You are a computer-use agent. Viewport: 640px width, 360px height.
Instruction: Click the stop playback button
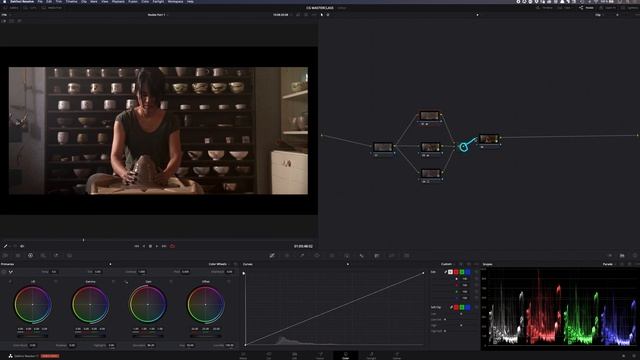point(150,246)
